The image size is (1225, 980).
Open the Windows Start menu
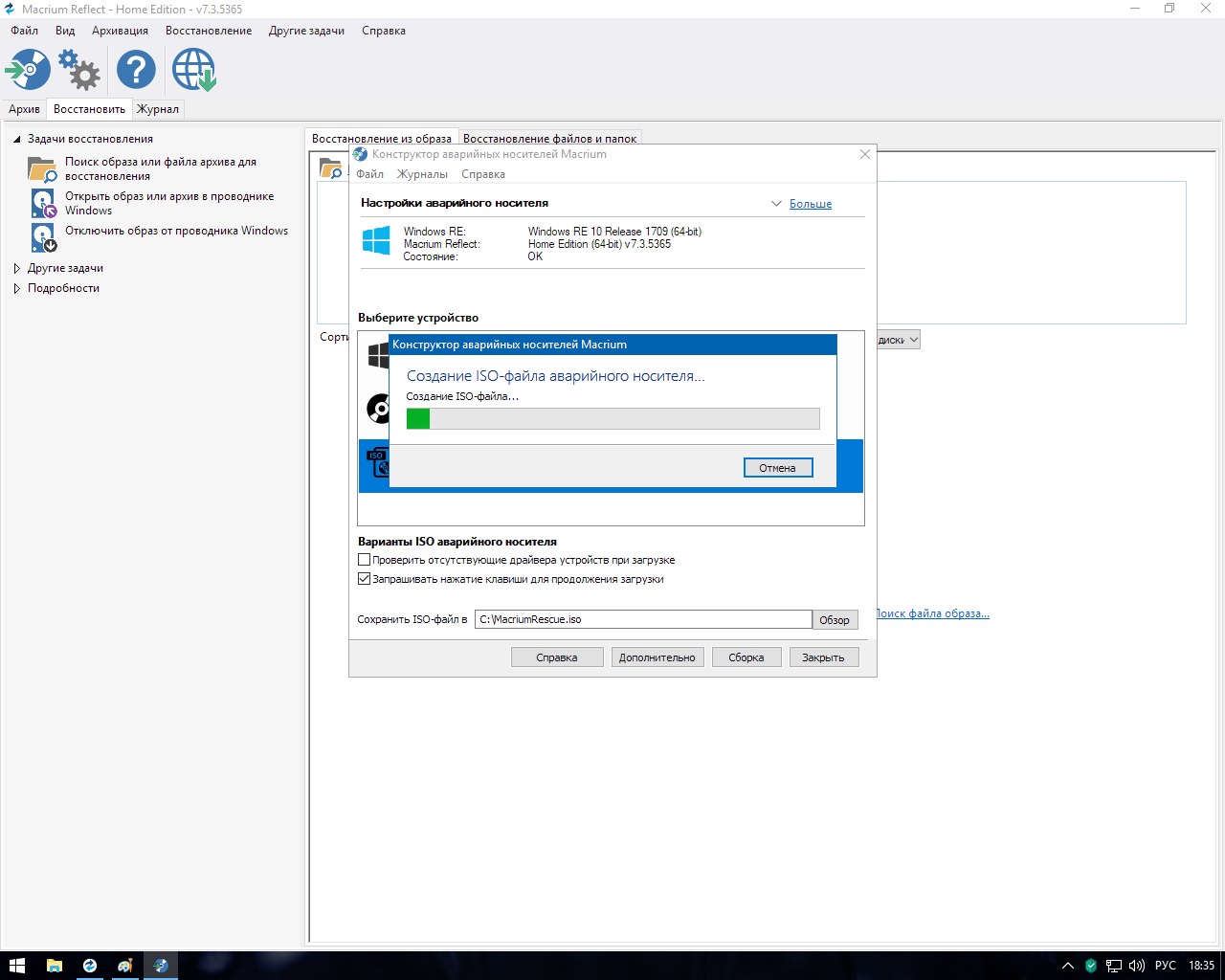17,966
